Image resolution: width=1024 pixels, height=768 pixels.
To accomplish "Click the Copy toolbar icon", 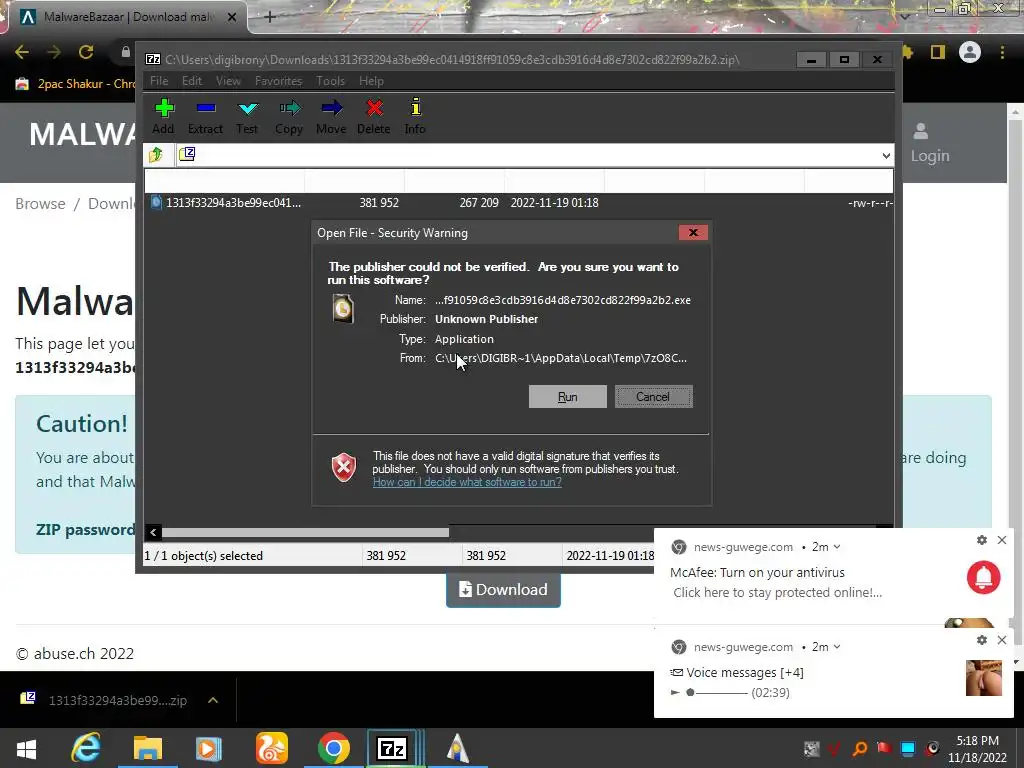I will click(x=289, y=116).
